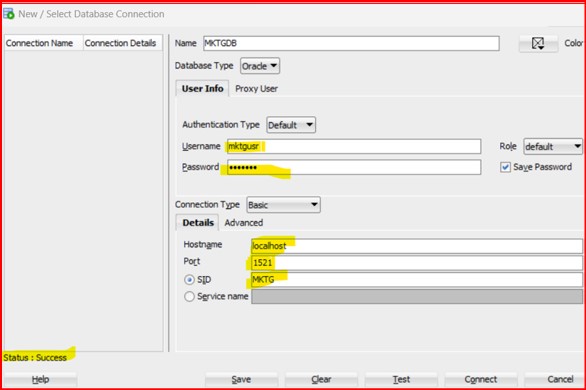The width and height of the screenshot is (586, 390).
Task: Click the Connection Name column header
Action: [x=43, y=43]
